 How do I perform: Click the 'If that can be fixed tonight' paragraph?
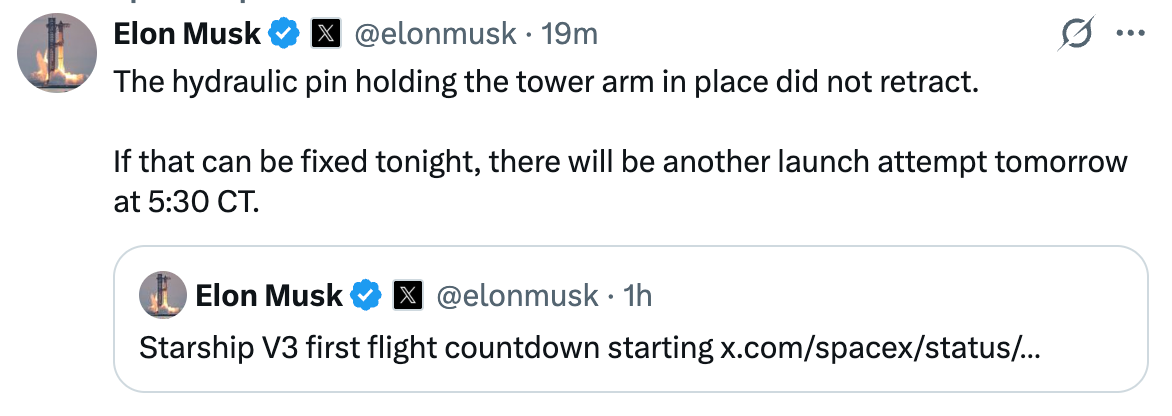620,181
